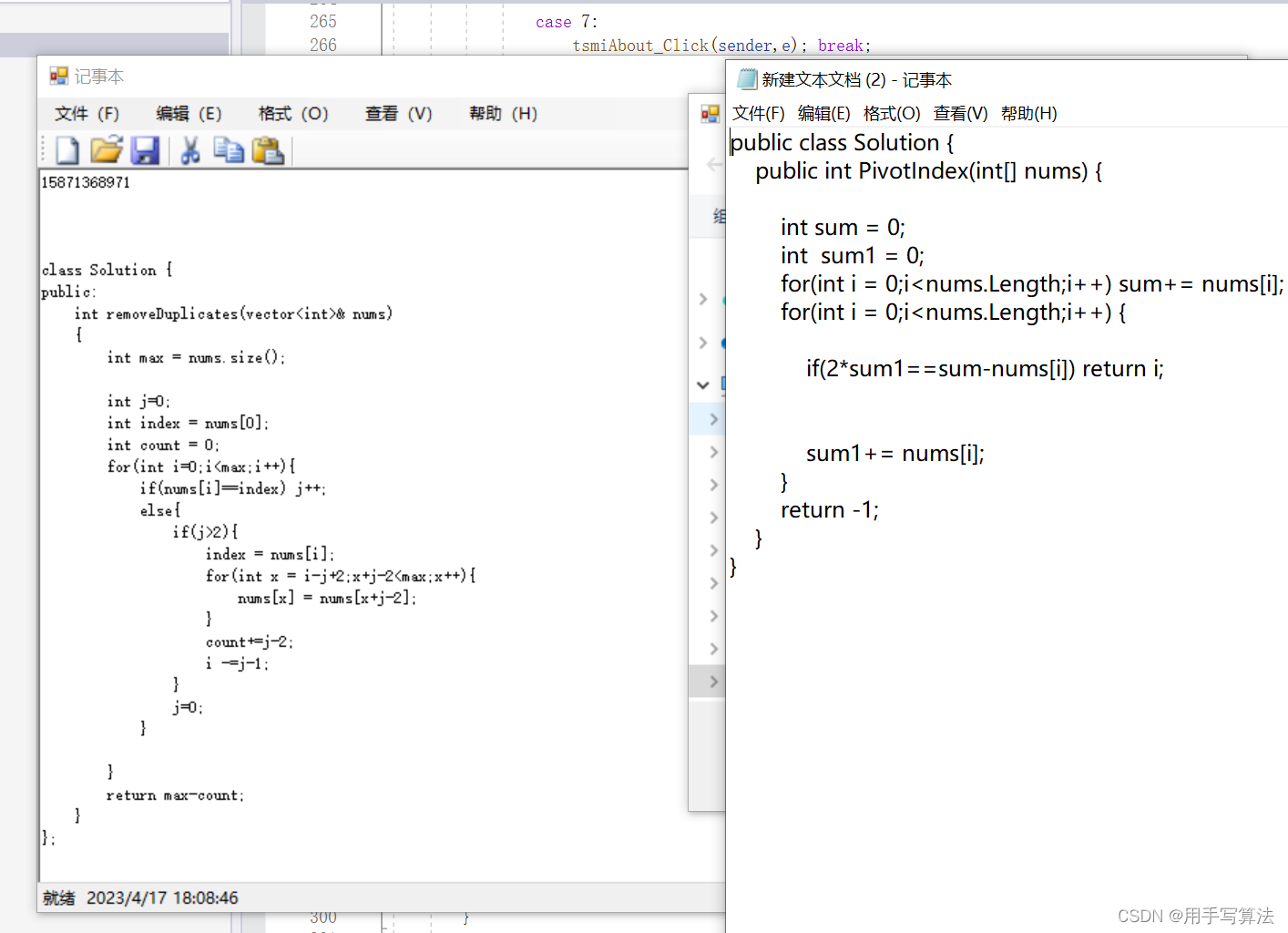
Task: Click the 'sum1+= nums[i];' line
Action: point(895,454)
